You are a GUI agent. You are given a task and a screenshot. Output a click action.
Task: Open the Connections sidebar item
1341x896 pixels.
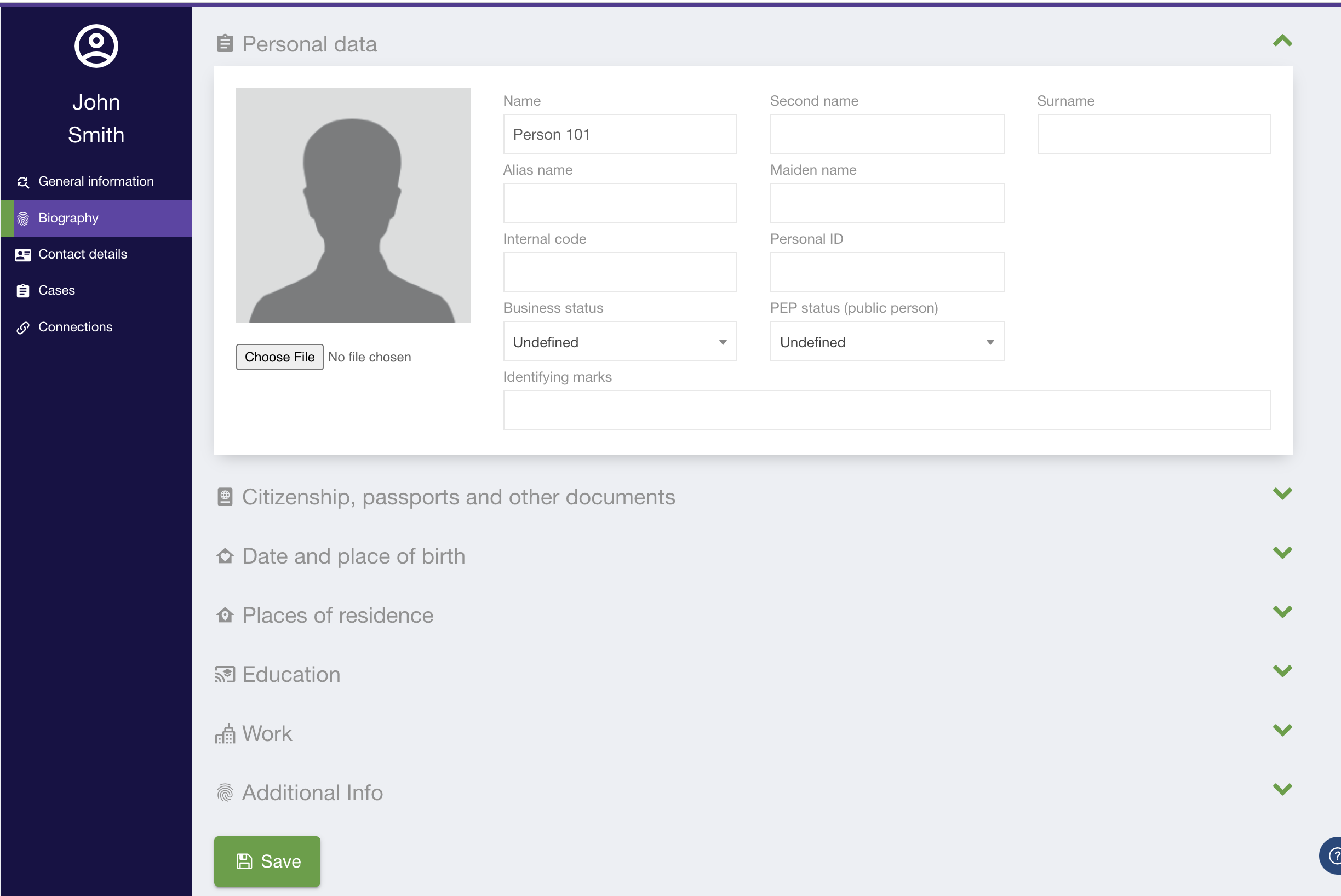click(75, 327)
